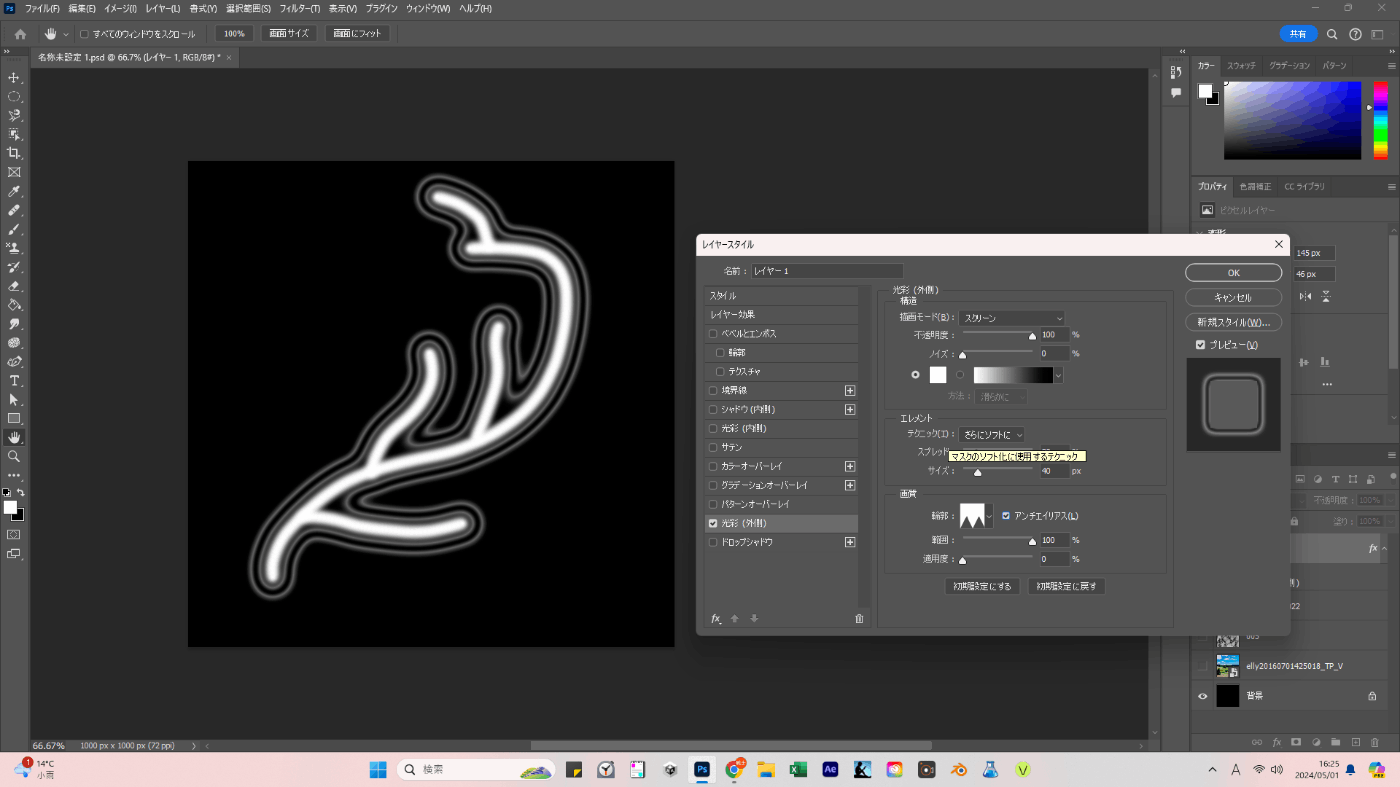Open the Layer (レイヤー) menu
This screenshot has height=787, width=1400.
click(162, 8)
